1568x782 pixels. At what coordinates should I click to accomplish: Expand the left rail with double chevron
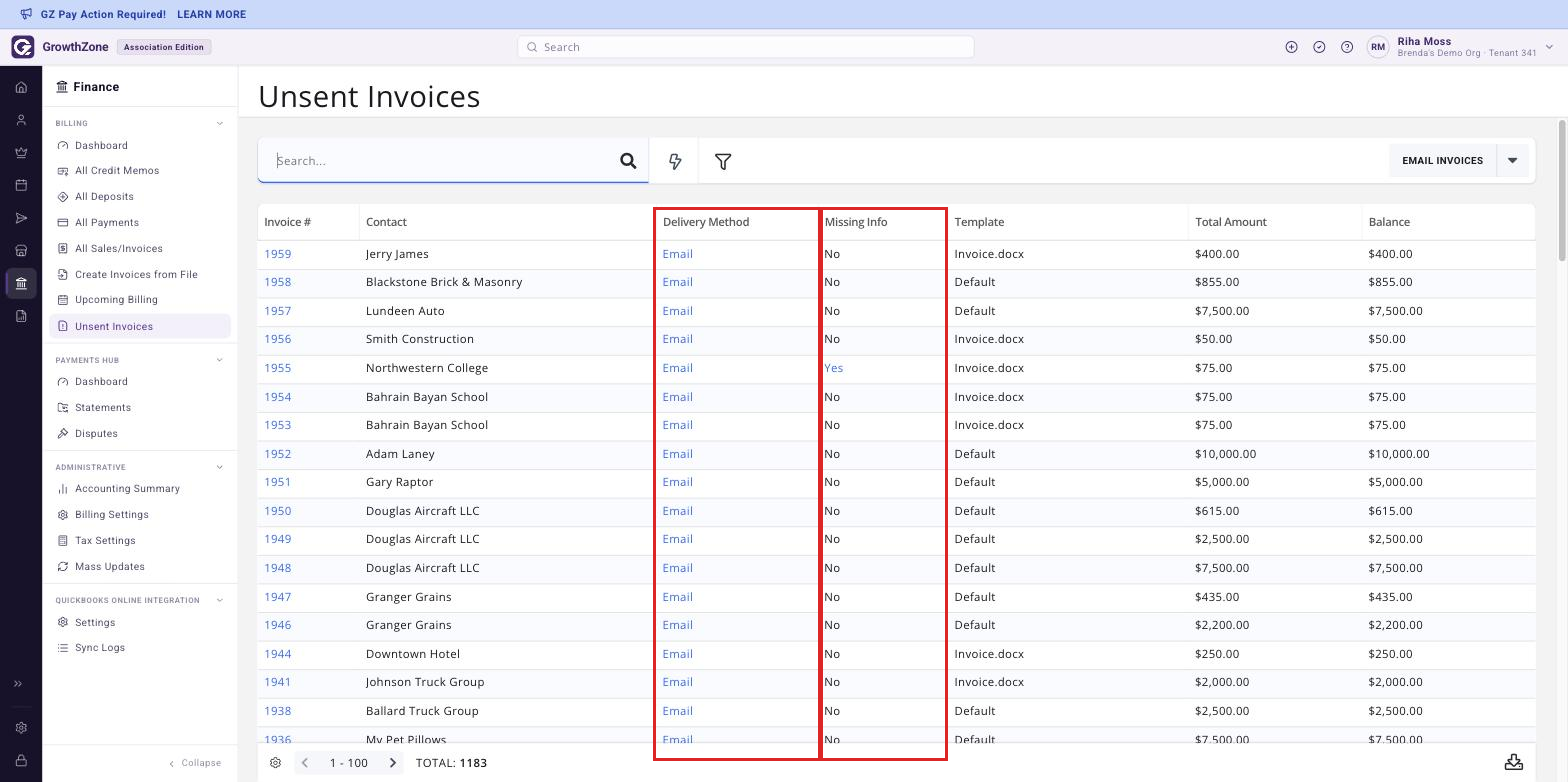pos(18,684)
